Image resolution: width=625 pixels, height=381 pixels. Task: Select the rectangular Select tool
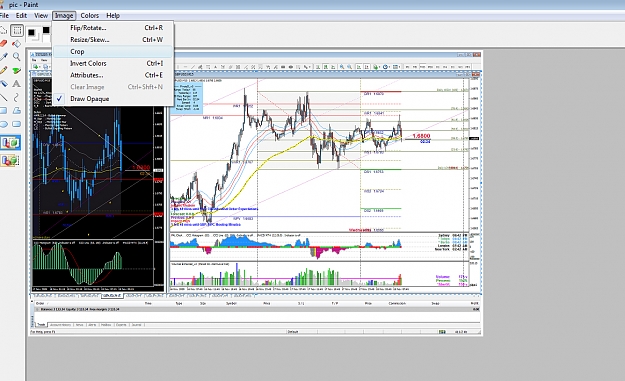coord(17,30)
